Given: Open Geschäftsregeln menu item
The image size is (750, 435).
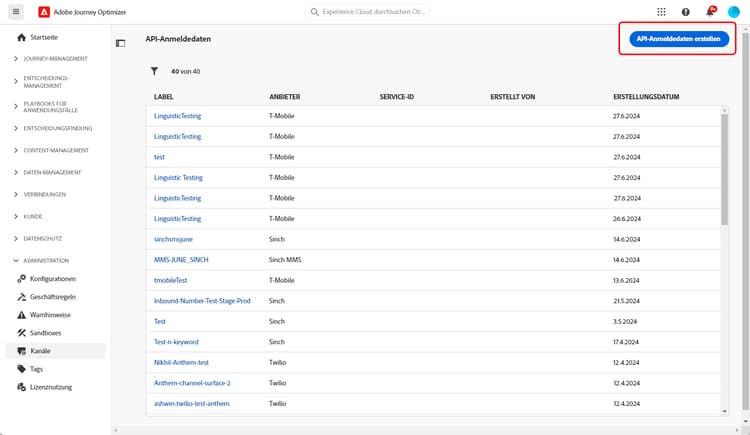Looking at the screenshot, I should [53, 297].
